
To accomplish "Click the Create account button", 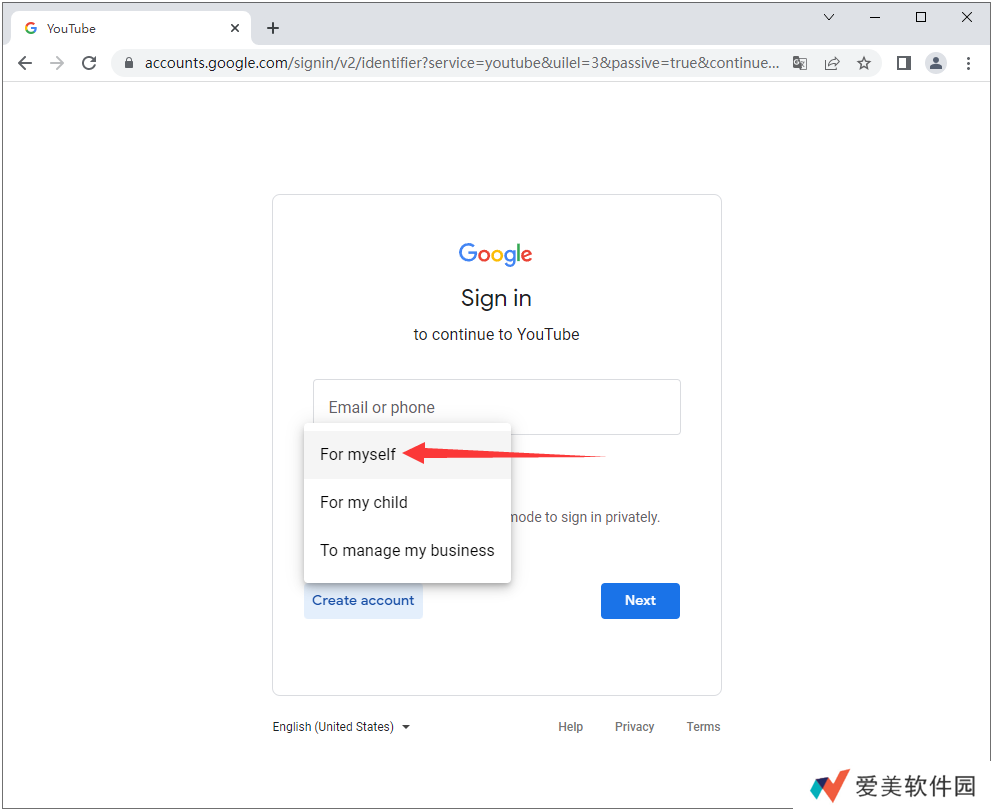I will (x=363, y=601).
